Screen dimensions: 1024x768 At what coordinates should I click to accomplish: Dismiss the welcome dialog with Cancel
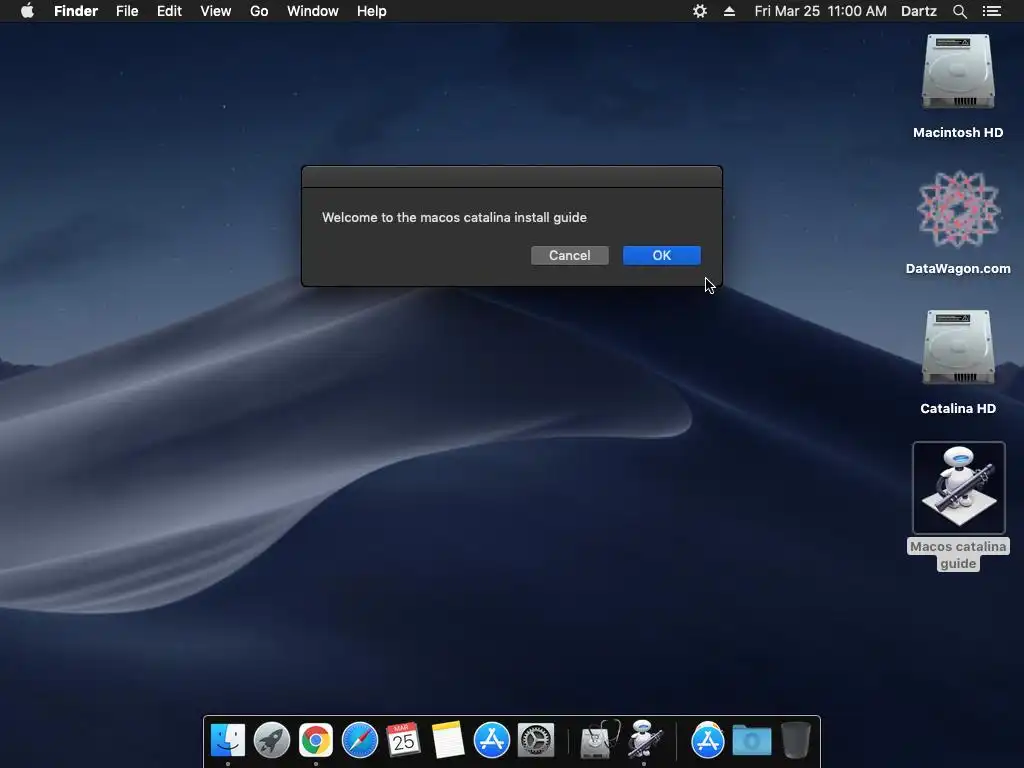coord(569,255)
